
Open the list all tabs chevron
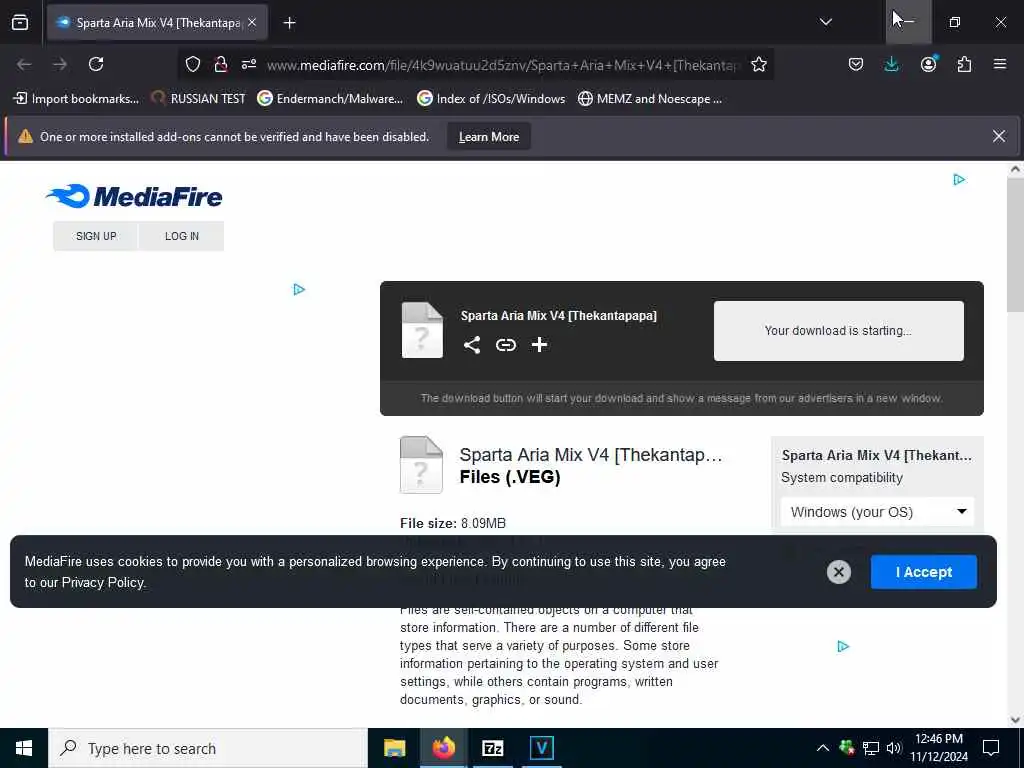825,22
